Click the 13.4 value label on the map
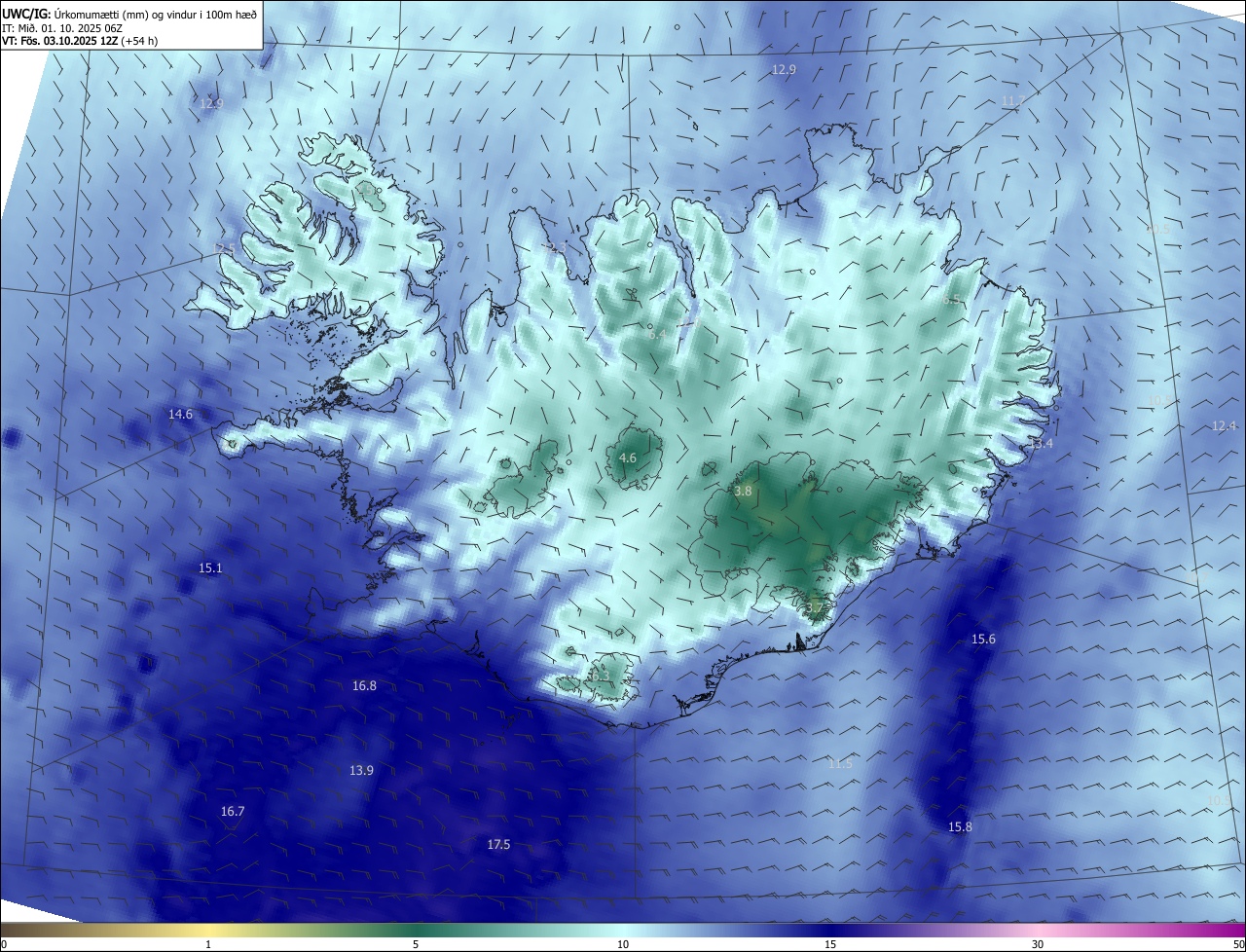The width and height of the screenshot is (1246, 952). [x=1041, y=444]
